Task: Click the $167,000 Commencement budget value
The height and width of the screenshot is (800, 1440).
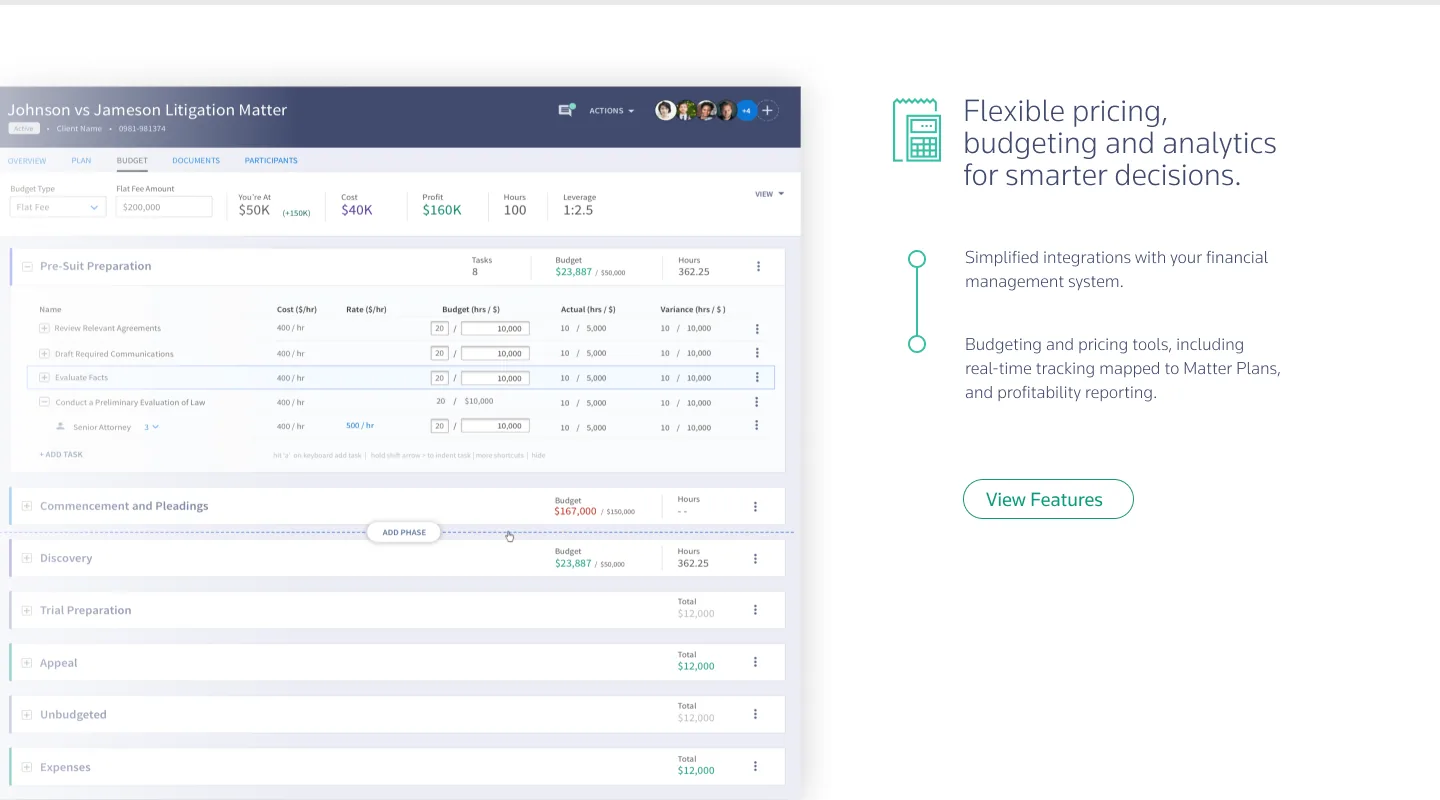Action: coord(575,512)
